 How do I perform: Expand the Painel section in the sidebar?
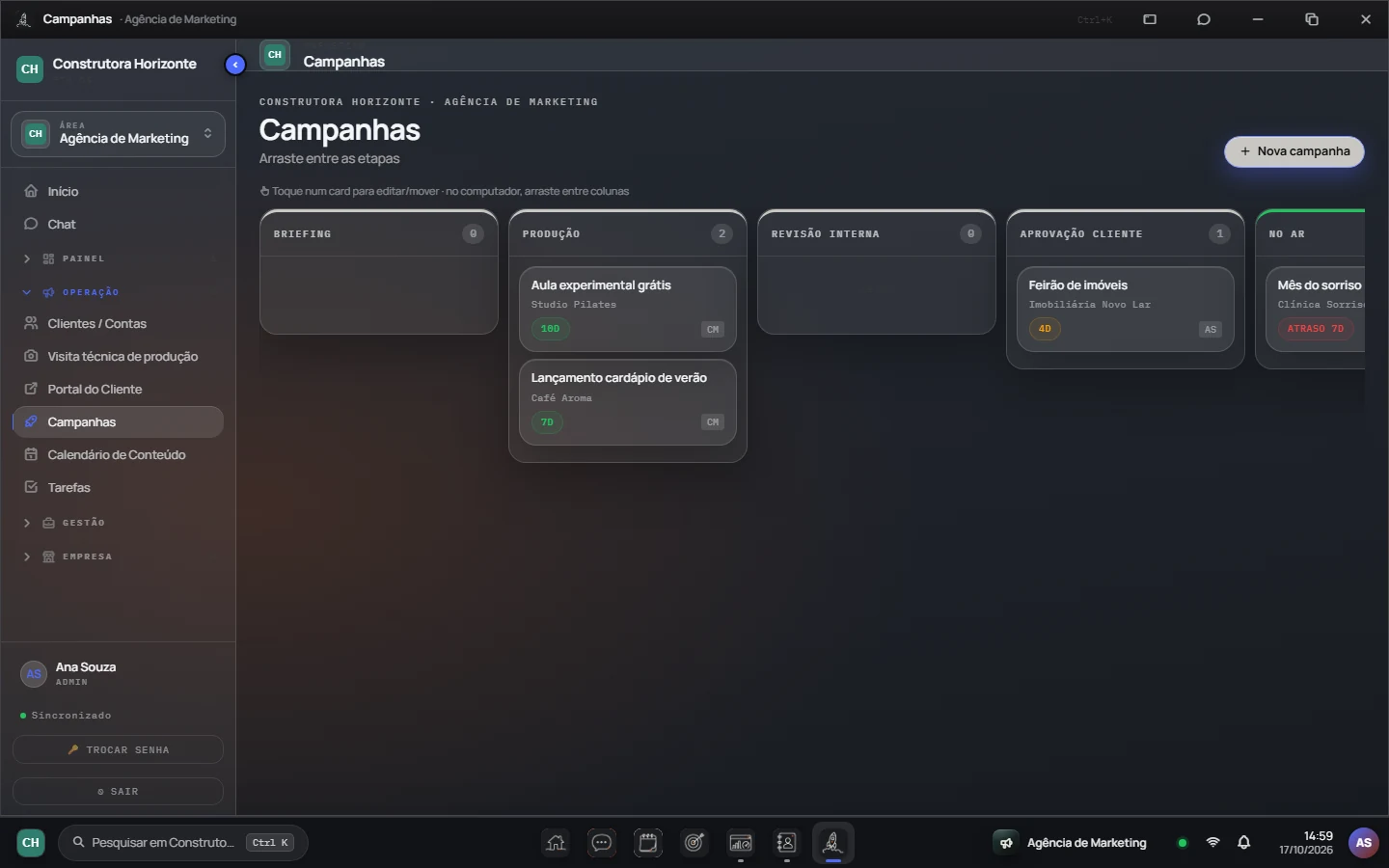[x=118, y=258]
